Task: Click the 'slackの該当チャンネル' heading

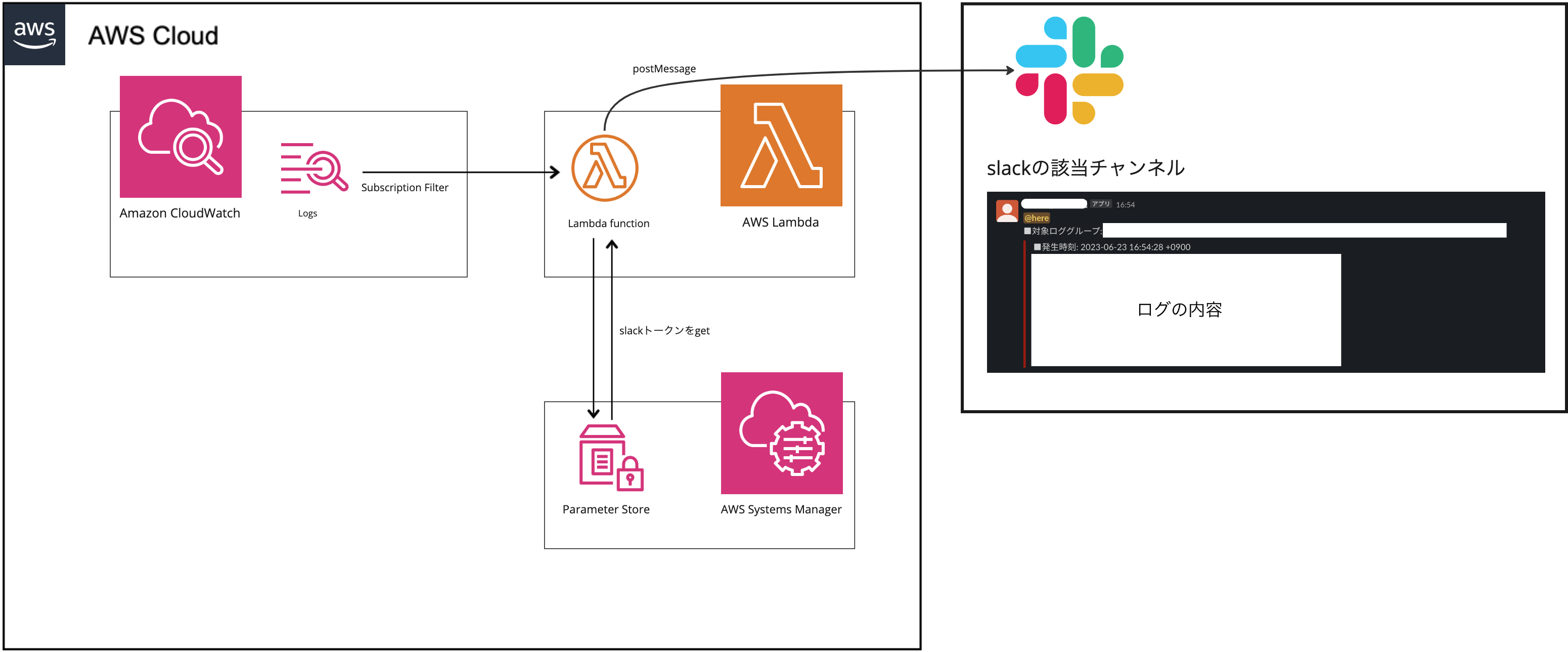Action: coord(1085,167)
